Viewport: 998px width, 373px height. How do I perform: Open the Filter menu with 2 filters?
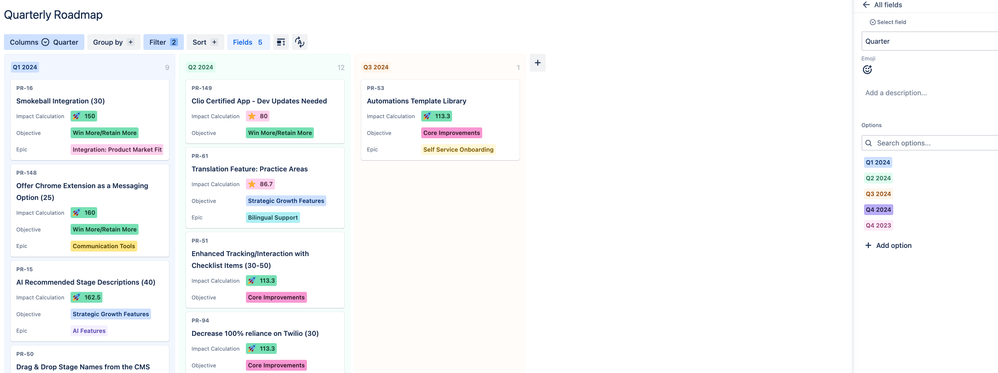[164, 43]
